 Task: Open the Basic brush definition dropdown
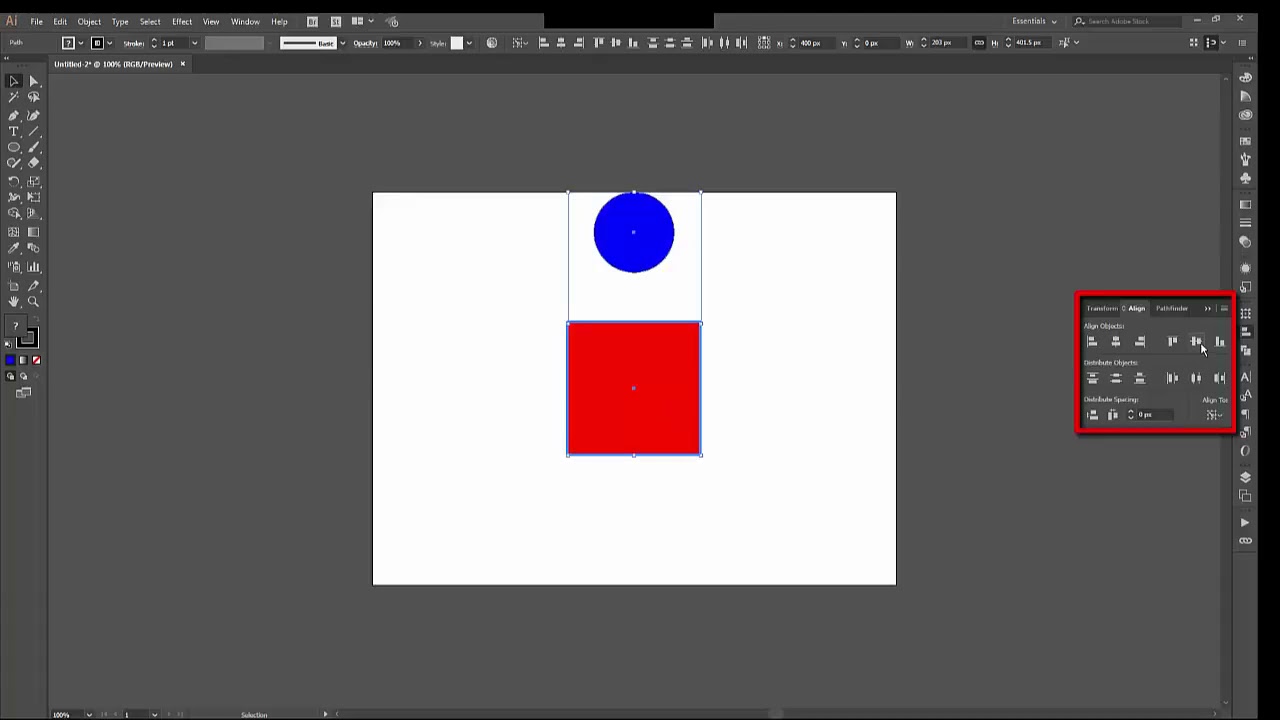[342, 43]
